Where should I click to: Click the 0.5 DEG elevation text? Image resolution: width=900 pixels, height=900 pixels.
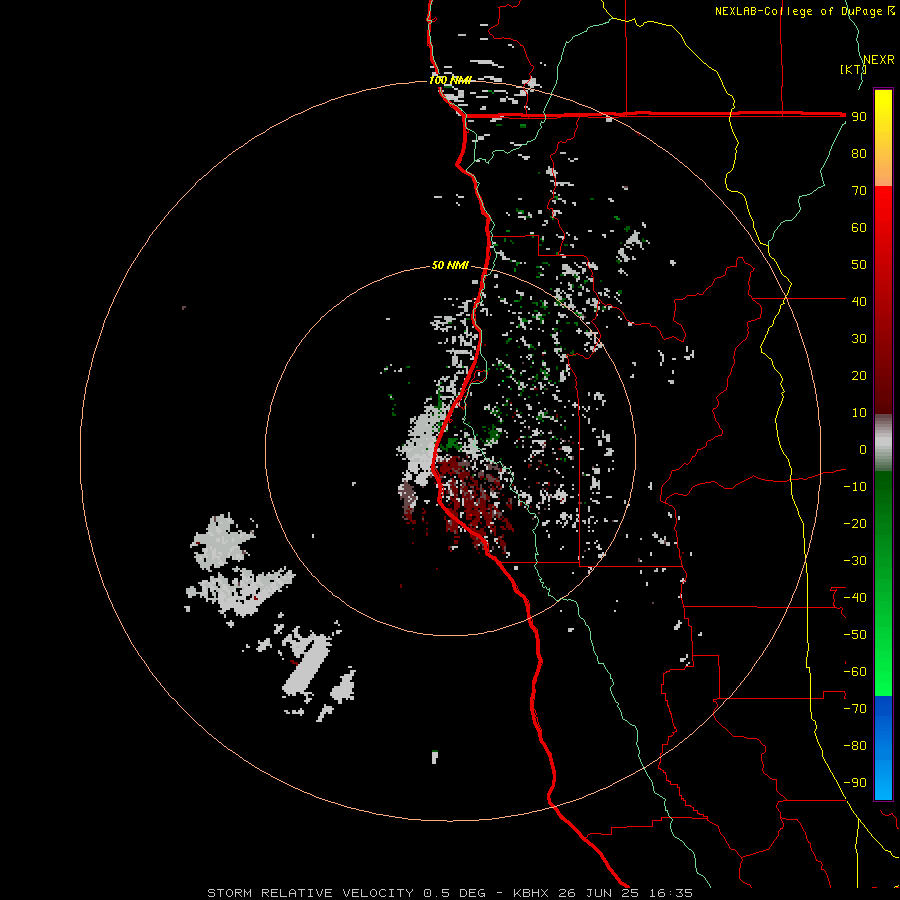point(454,893)
